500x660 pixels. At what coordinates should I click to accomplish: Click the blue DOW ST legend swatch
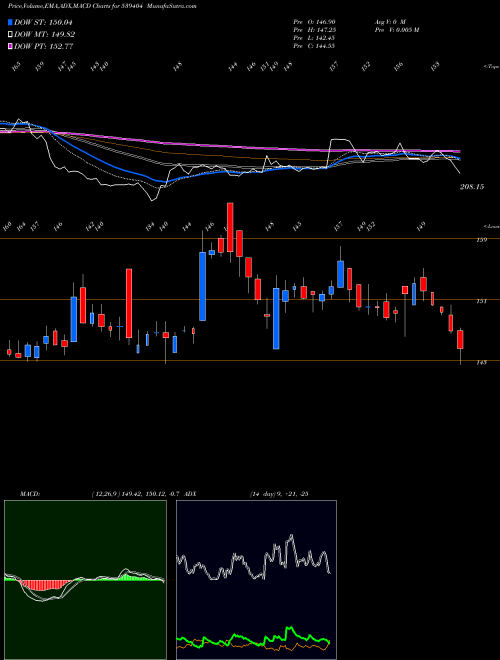pyautogui.click(x=10, y=22)
